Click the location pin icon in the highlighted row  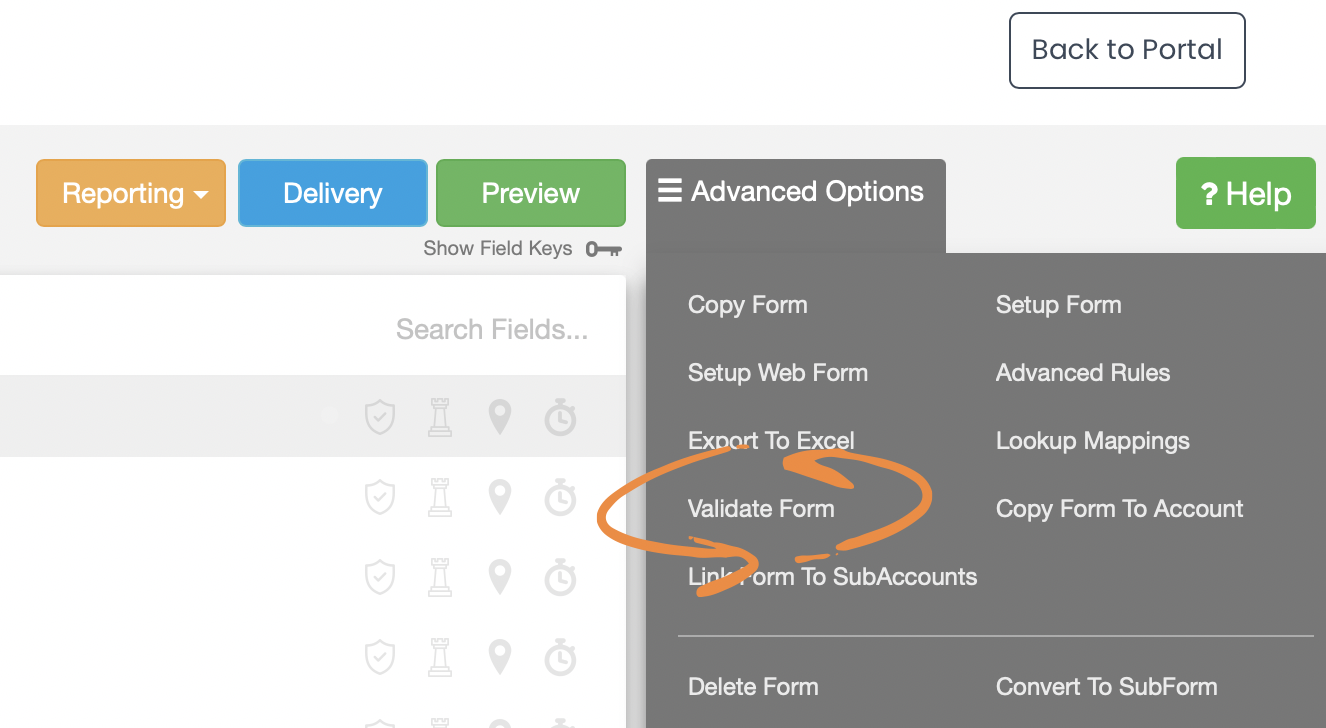tap(500, 417)
